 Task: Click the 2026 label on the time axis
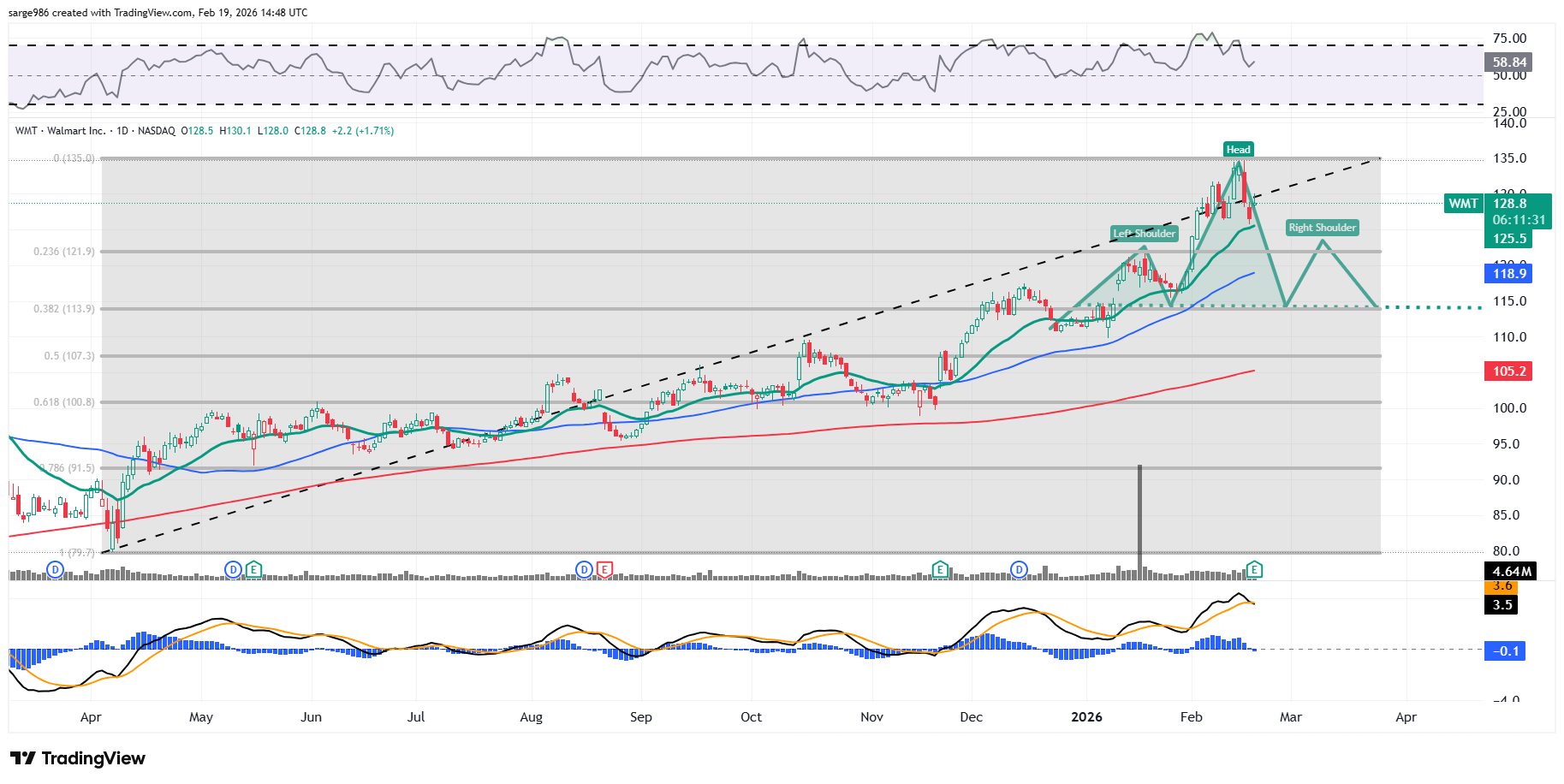coord(1086,717)
